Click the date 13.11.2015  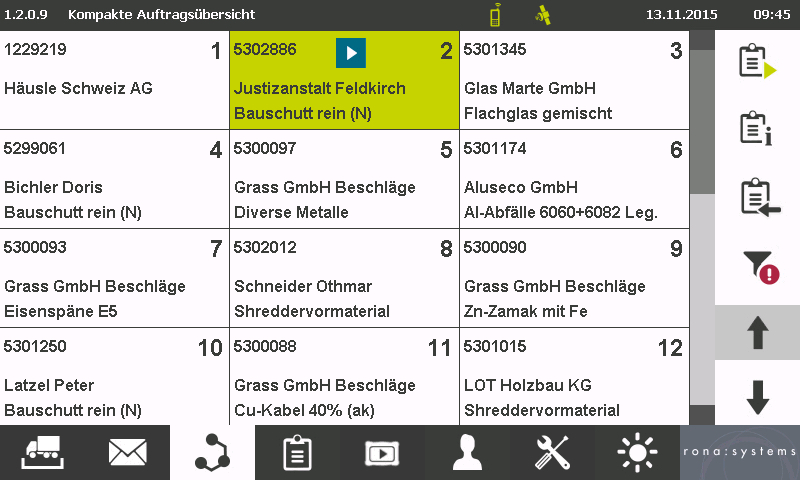coord(682,14)
